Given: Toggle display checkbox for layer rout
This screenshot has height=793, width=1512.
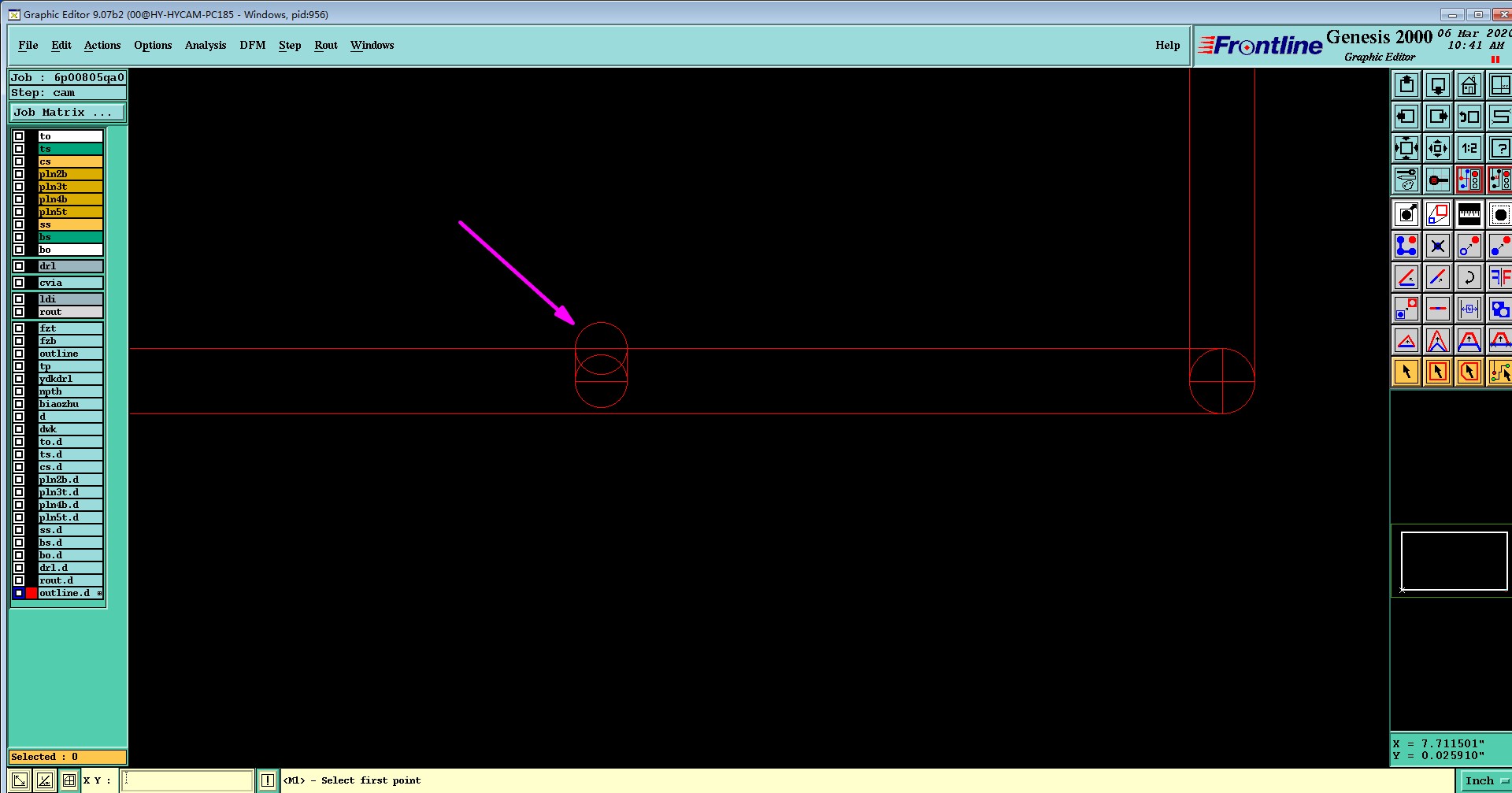Looking at the screenshot, I should tap(19, 312).
